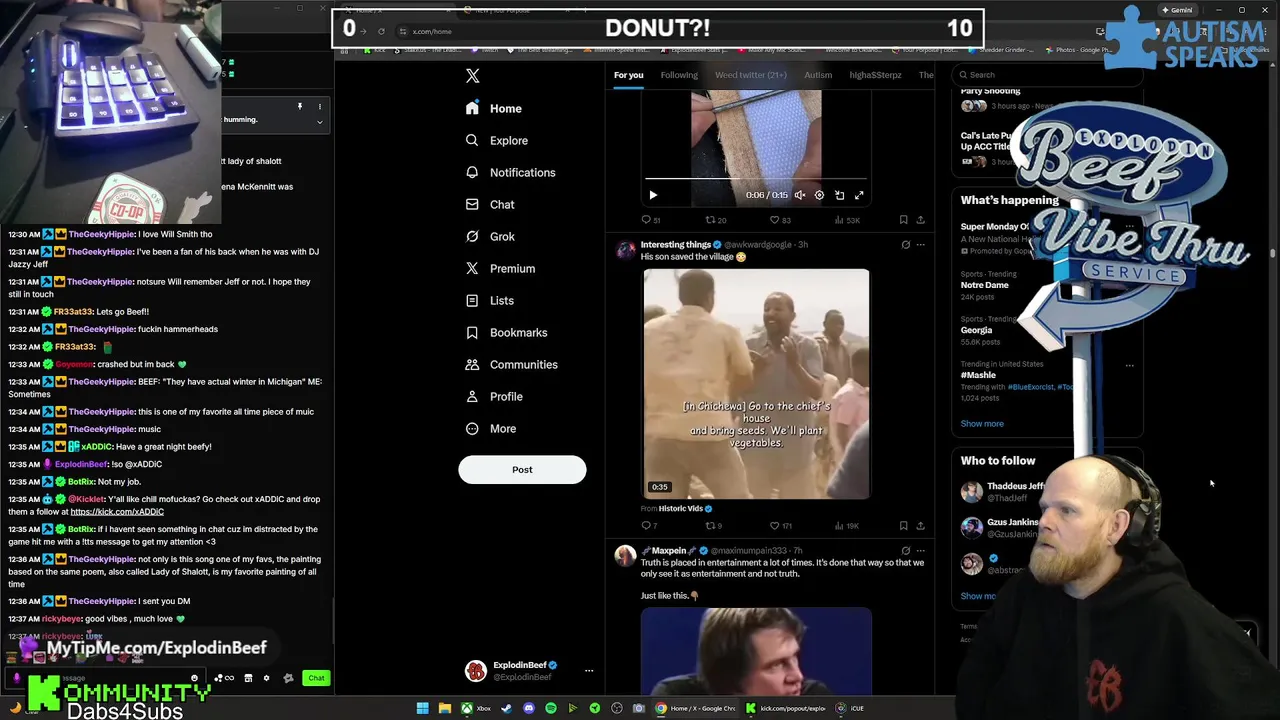Click Show more under What's happening

click(x=982, y=424)
